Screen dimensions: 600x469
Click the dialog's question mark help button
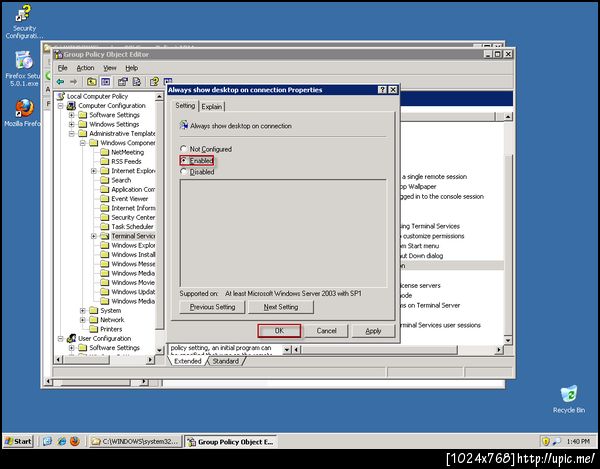(x=382, y=90)
